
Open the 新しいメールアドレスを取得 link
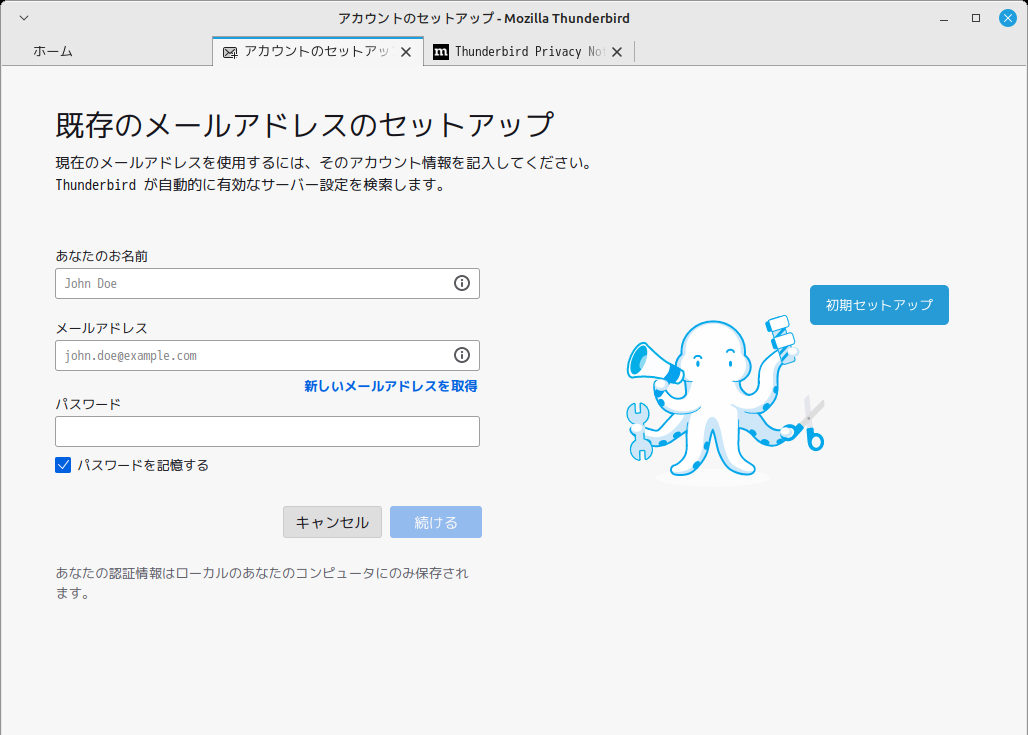tap(391, 386)
